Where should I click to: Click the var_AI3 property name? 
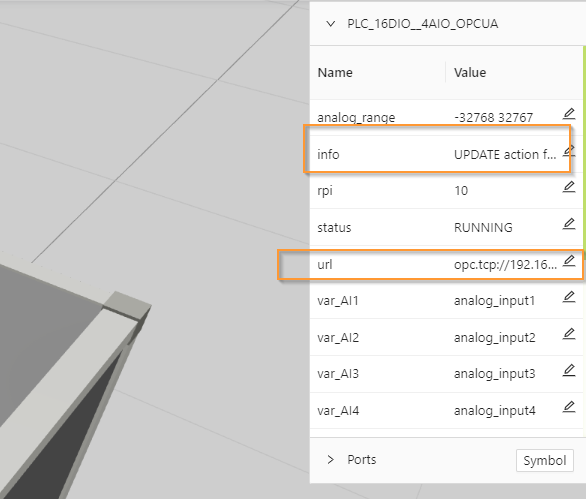click(338, 374)
